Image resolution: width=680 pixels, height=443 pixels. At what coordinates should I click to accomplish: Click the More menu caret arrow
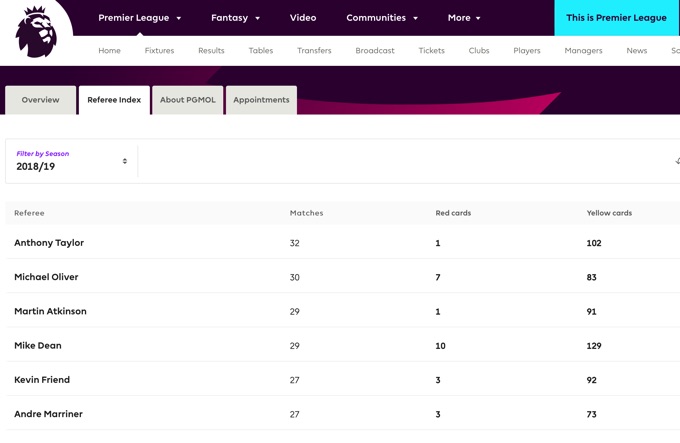[478, 18]
